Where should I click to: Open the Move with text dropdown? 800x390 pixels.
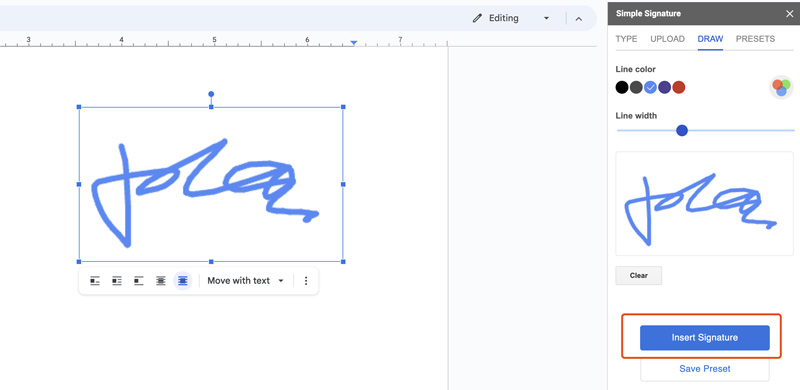[x=245, y=281]
